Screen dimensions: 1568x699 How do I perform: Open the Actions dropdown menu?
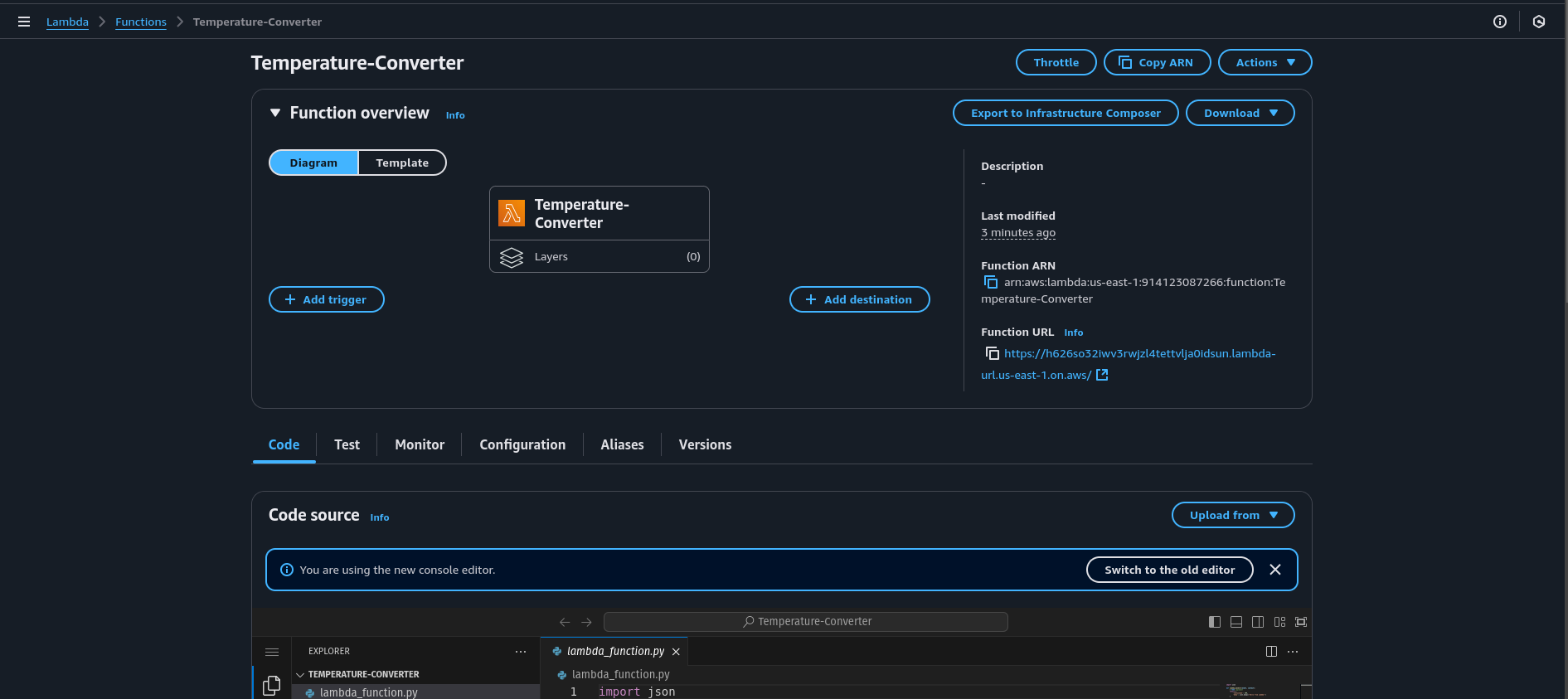(x=1265, y=62)
